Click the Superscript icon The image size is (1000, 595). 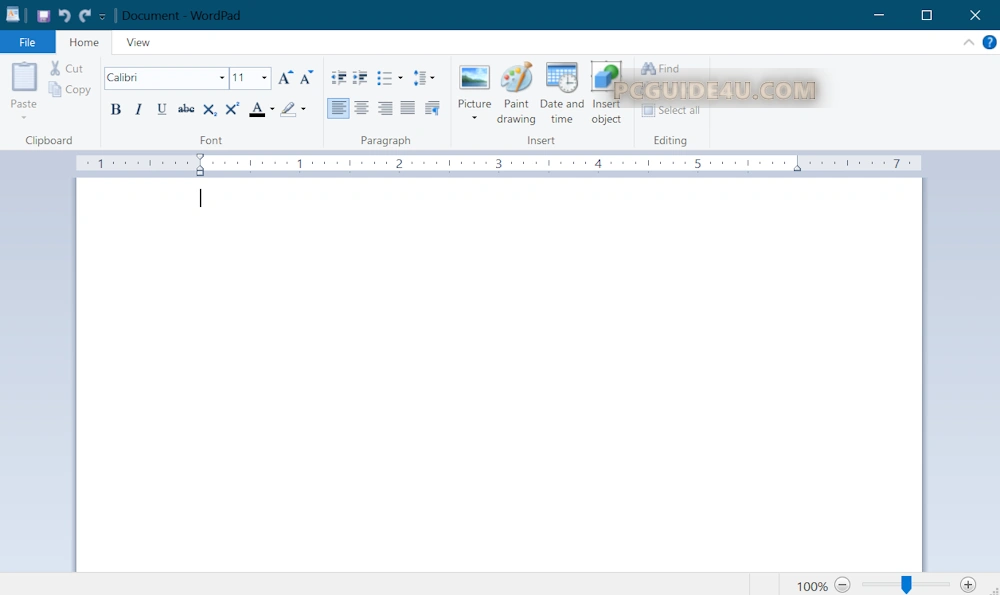(x=232, y=109)
